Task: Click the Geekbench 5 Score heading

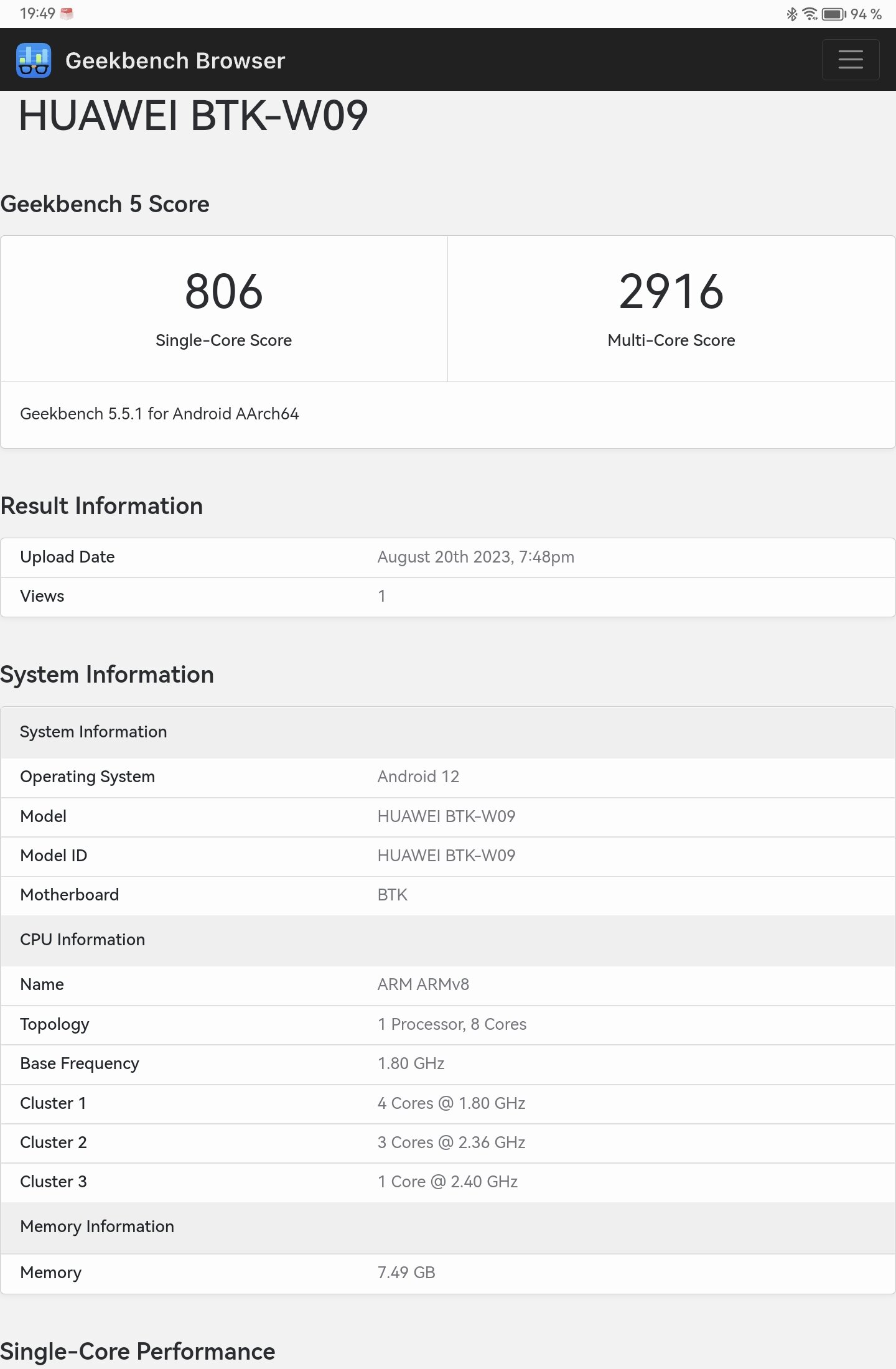Action: point(105,204)
